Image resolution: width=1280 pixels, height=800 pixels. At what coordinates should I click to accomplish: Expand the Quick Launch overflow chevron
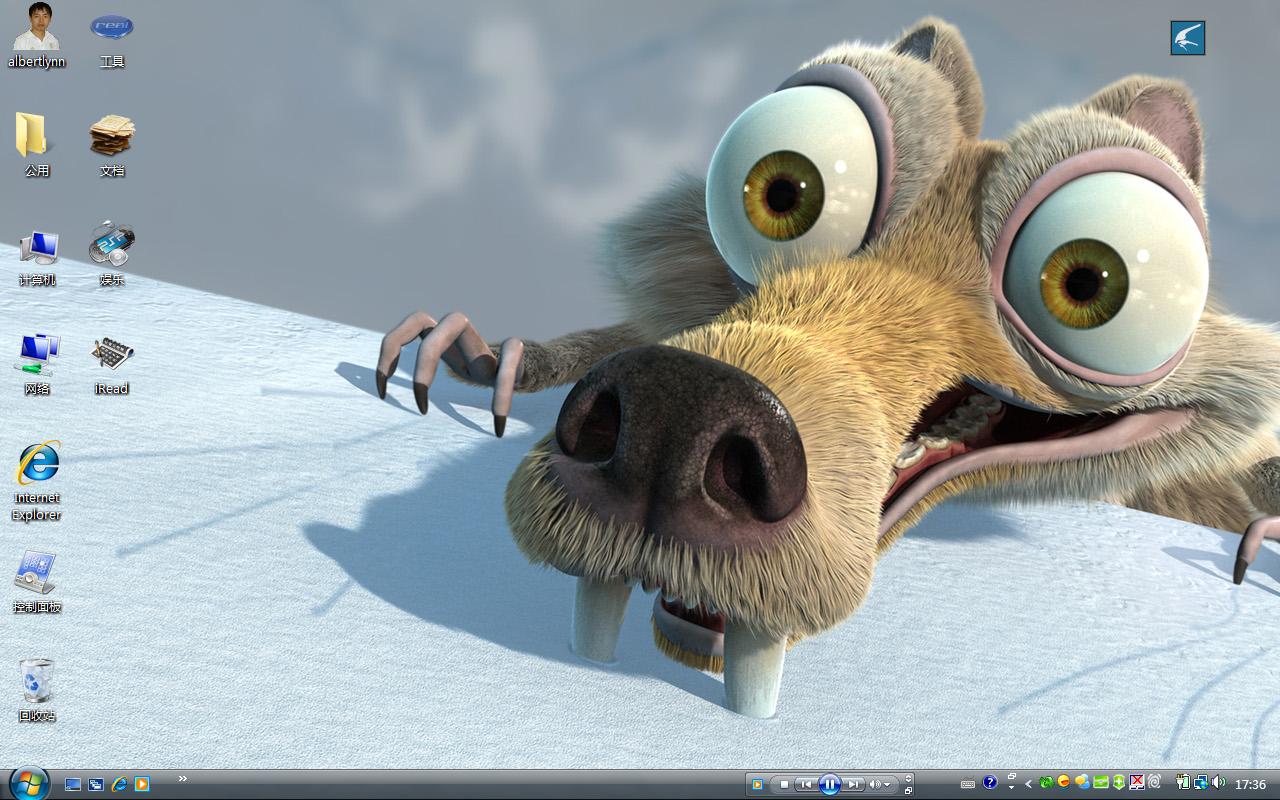[x=183, y=778]
